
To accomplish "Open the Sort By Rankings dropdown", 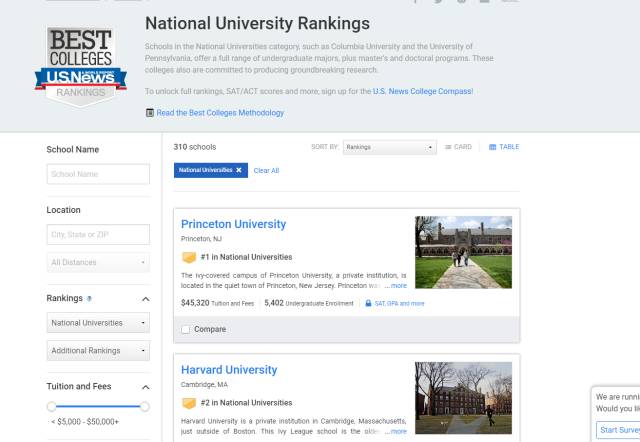I will tap(389, 147).
